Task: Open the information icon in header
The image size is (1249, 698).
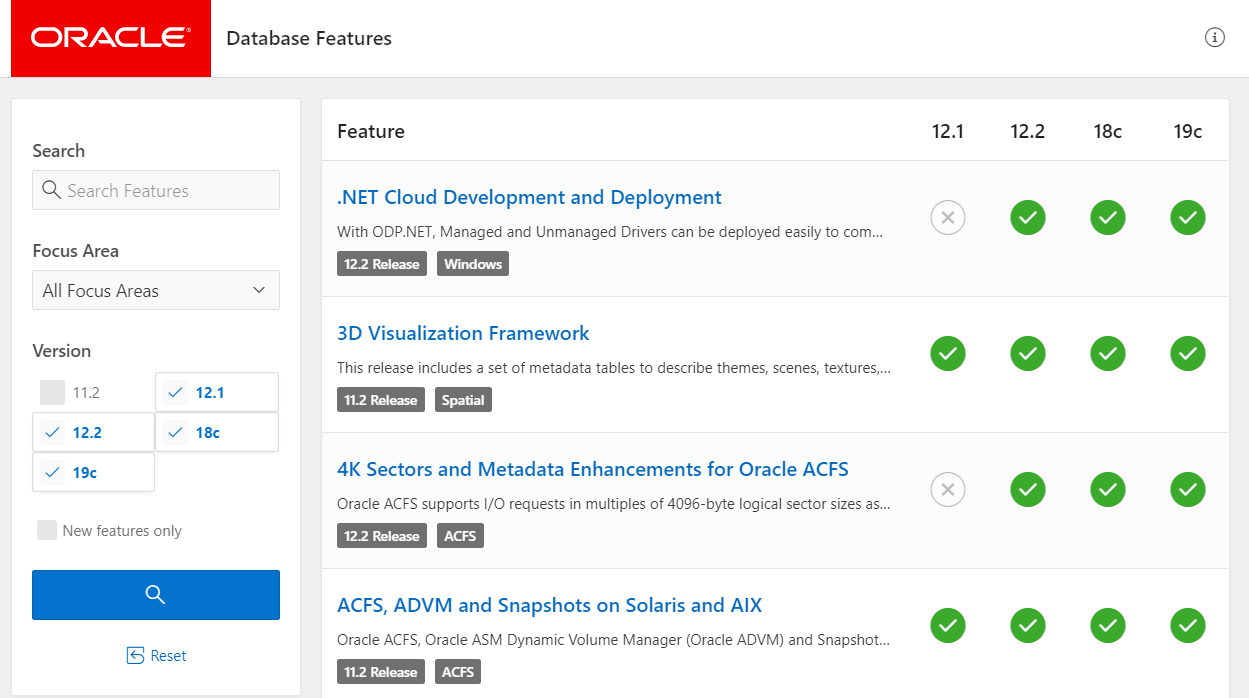Action: click(1215, 38)
